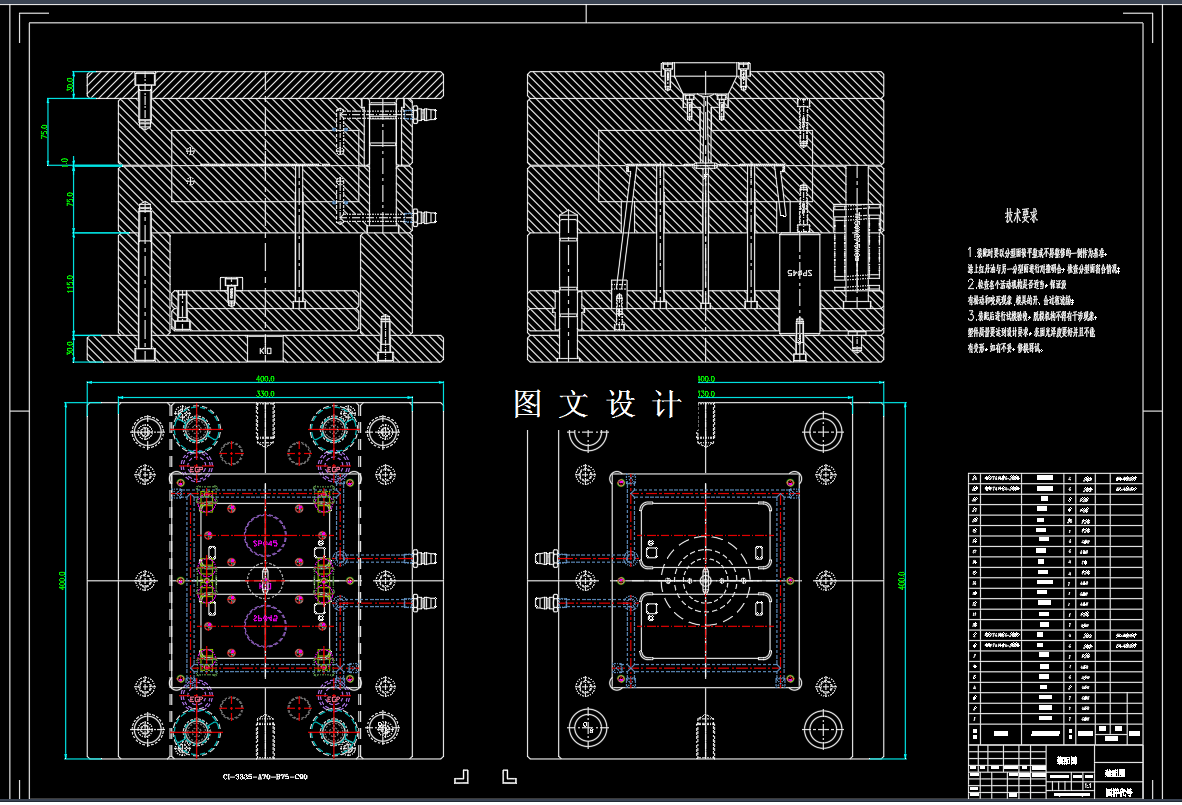Select the concentric dashed circles in the cavity plan view
This screenshot has height=805, width=1182.
706,580
